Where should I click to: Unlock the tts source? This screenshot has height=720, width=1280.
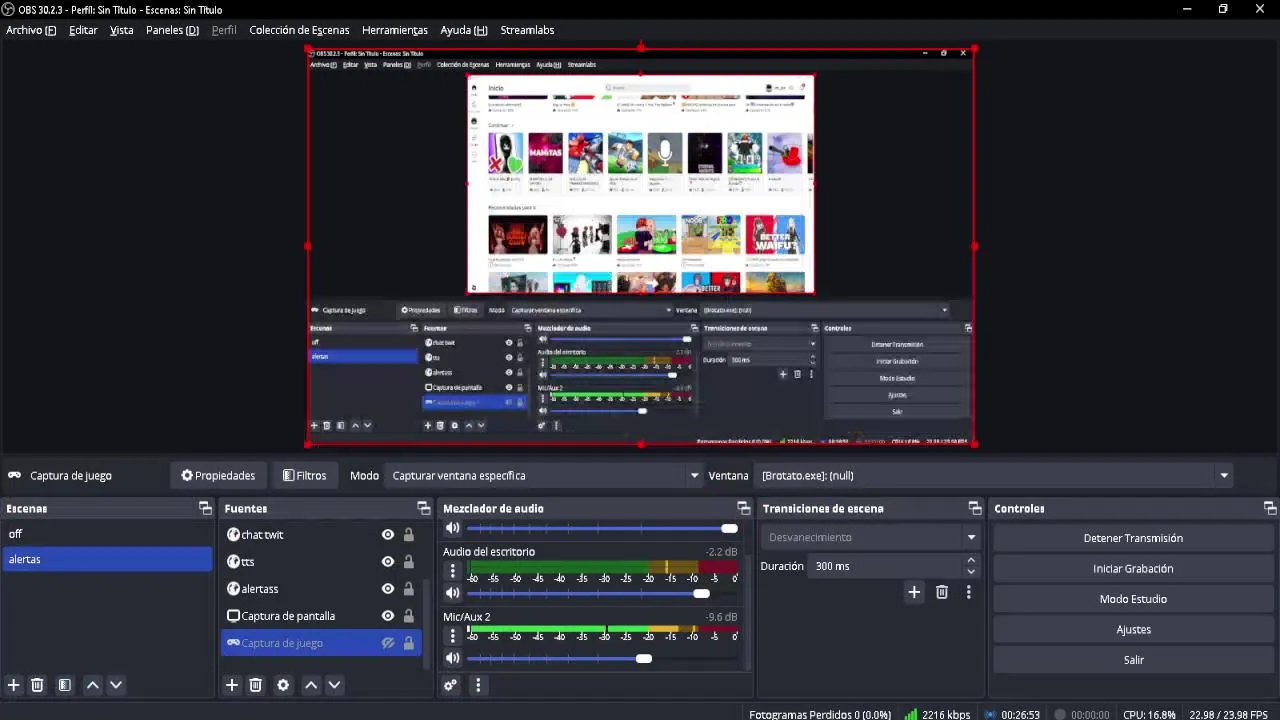point(408,562)
